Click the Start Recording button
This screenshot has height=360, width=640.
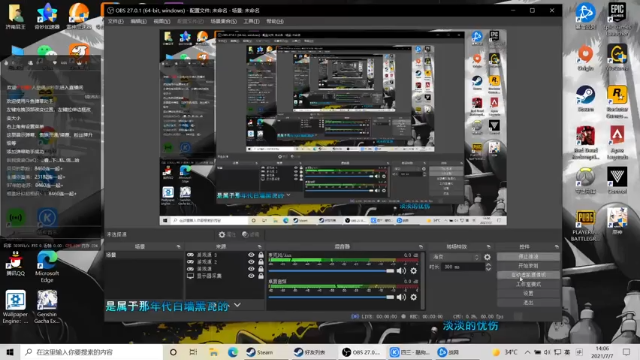tap(528, 266)
